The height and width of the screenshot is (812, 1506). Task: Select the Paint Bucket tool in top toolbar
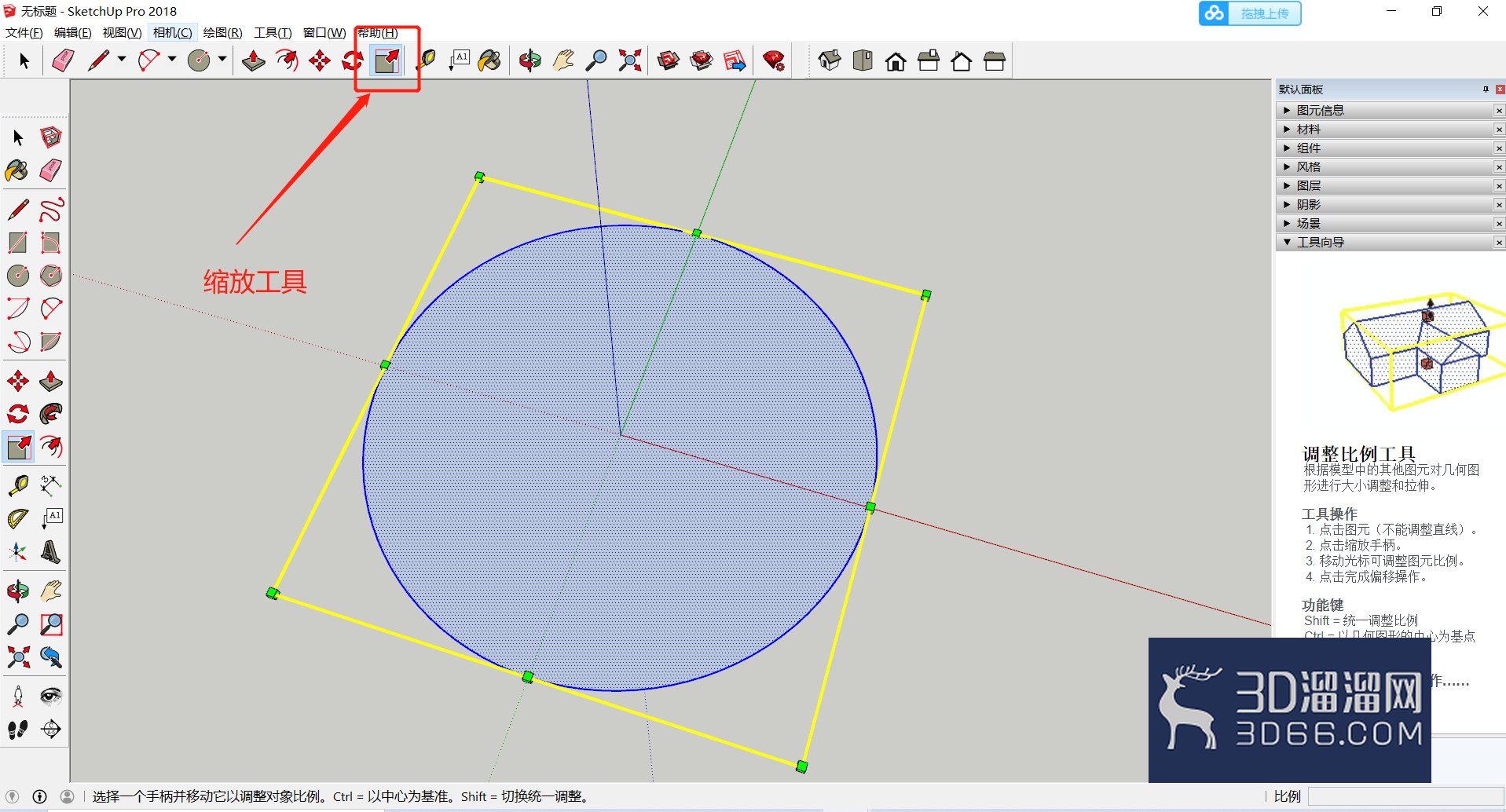489,60
